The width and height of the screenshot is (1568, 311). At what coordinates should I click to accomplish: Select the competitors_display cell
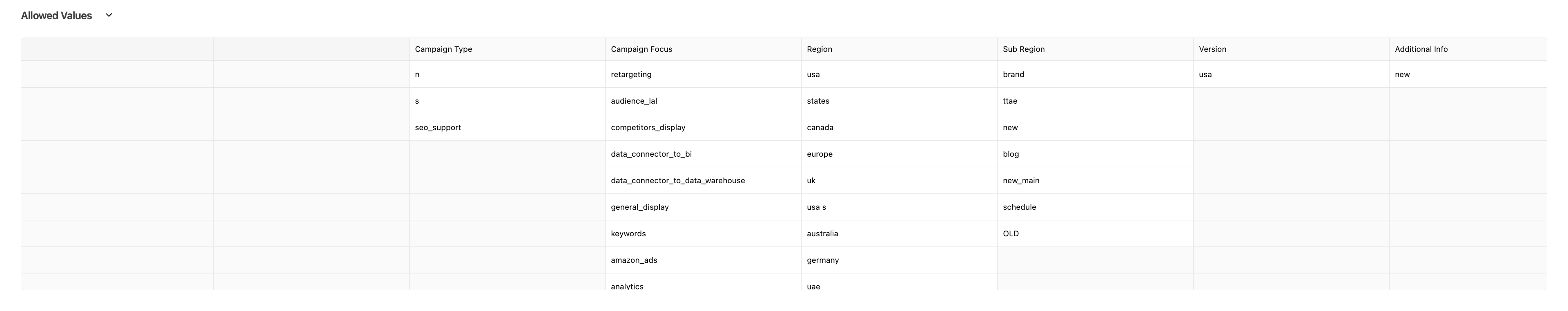[x=648, y=128]
